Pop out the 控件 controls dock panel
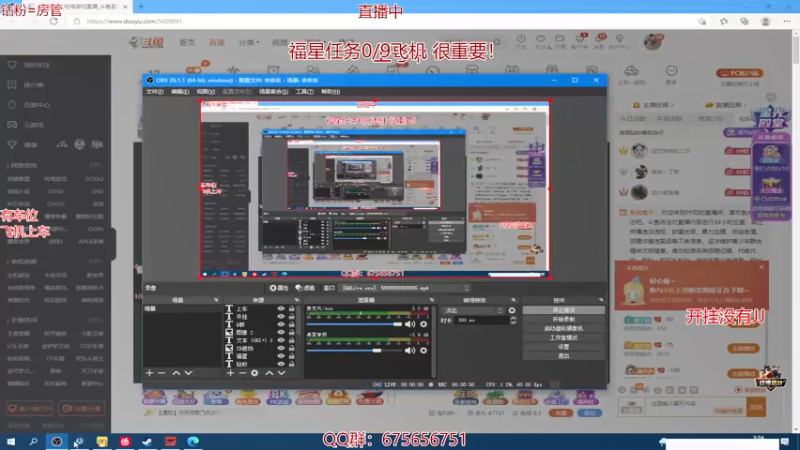 coord(601,300)
